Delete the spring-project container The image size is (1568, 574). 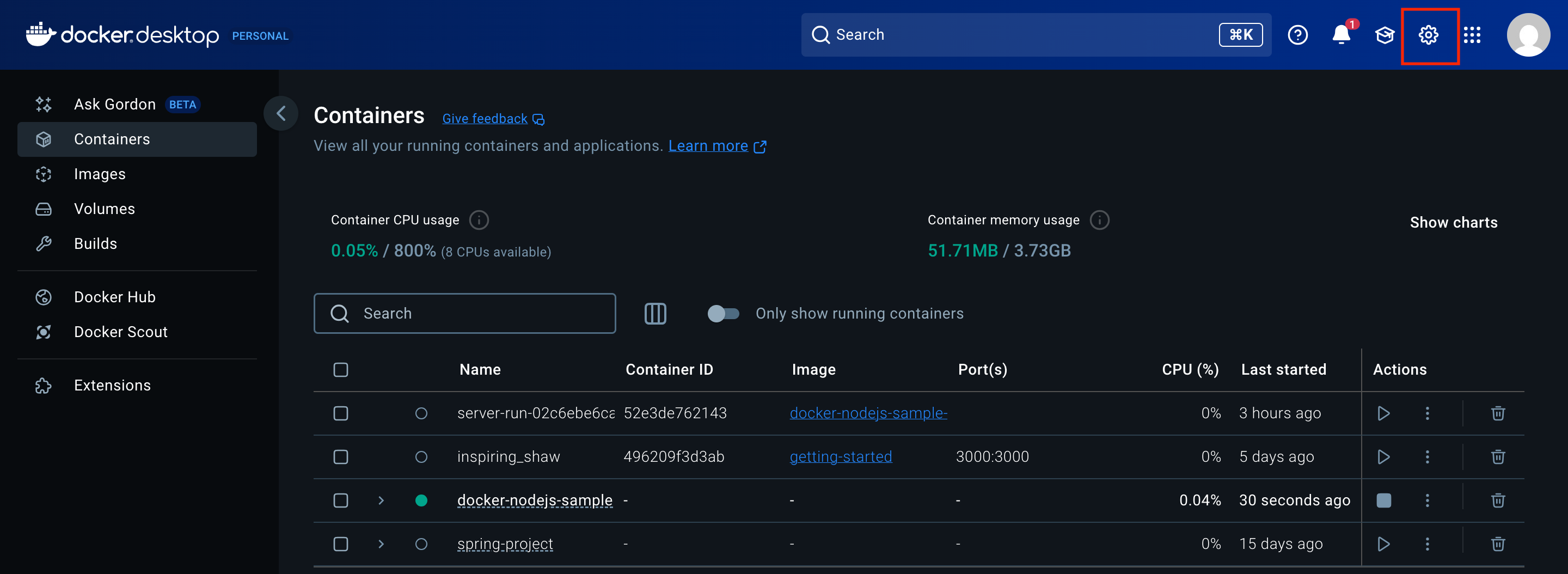[x=1498, y=544]
